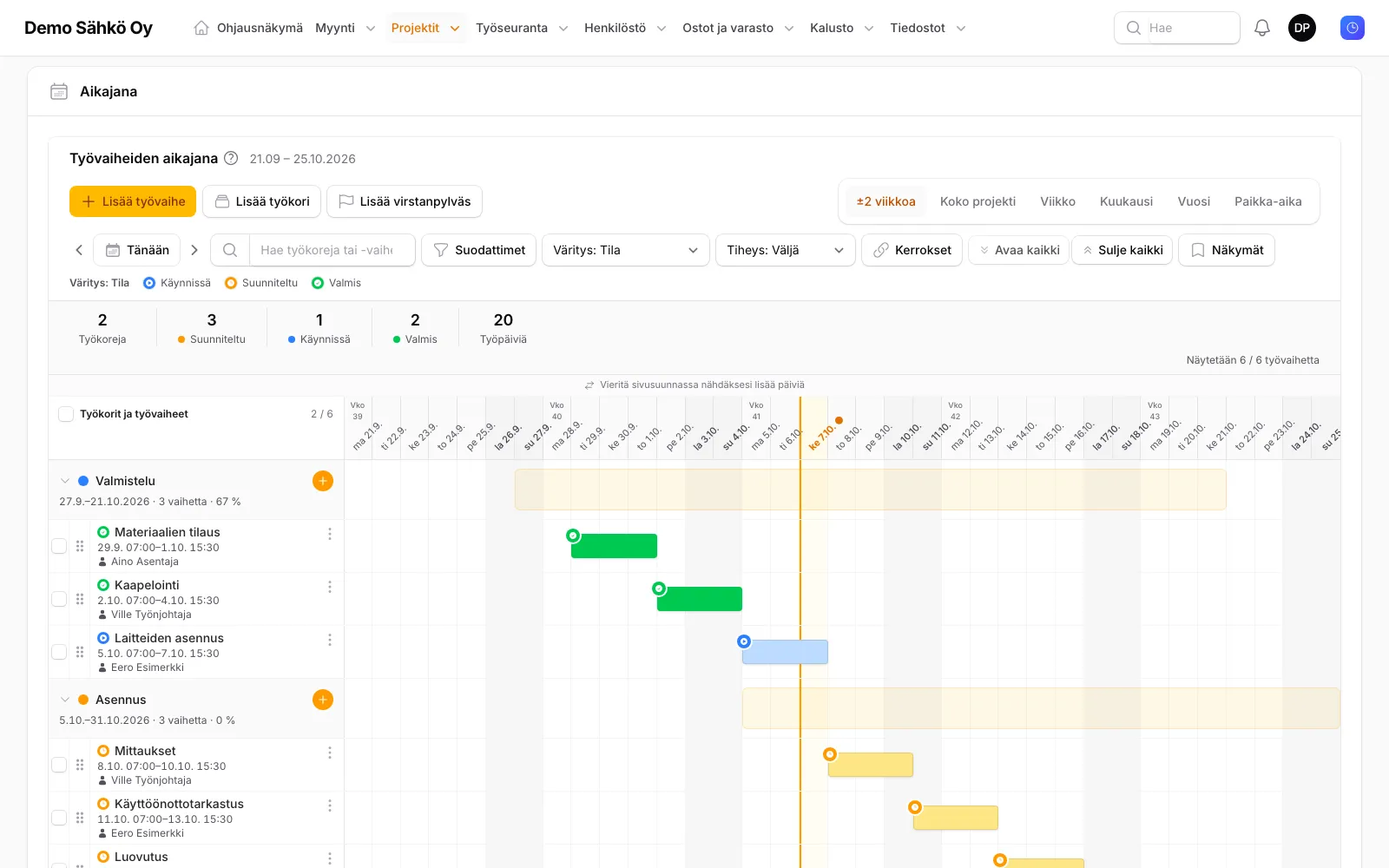Click the search magnifier beside Hae työkoreja
Viewport: 1389px width, 868px height.
coord(230,250)
